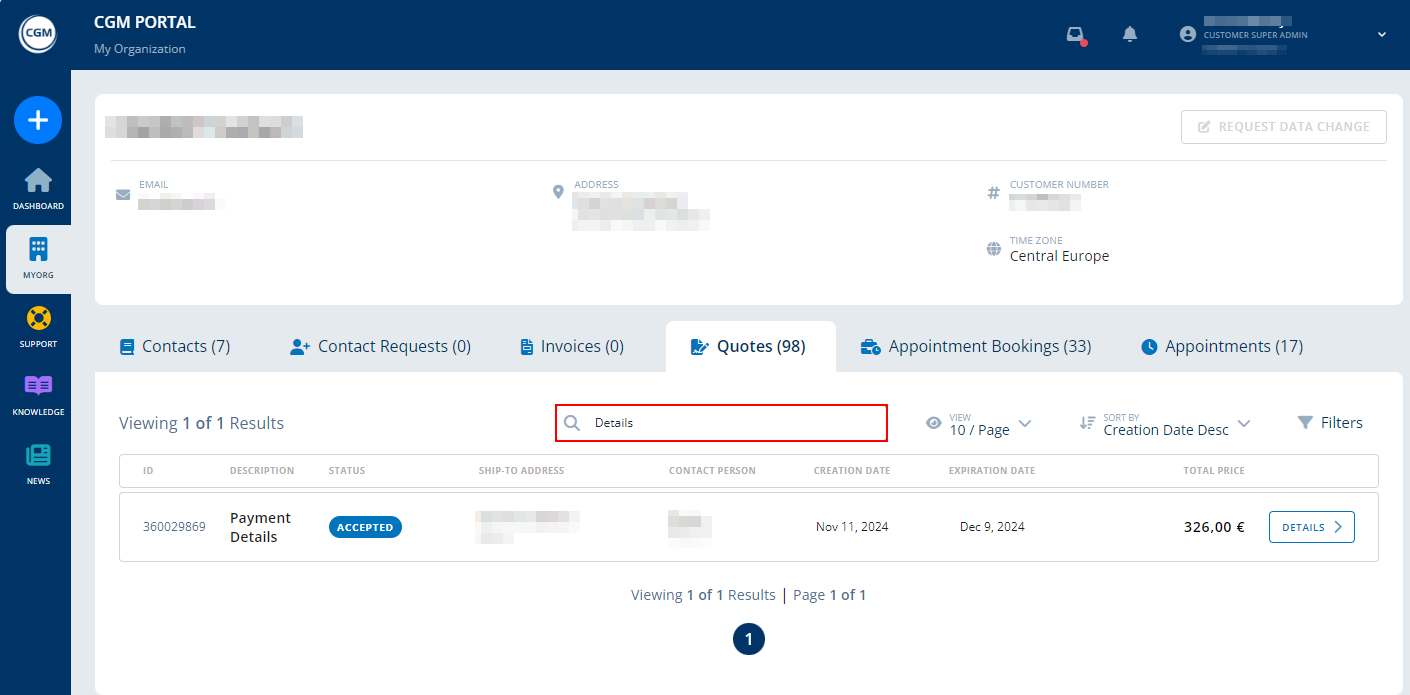Open the inbox tray with red dot

[1075, 35]
